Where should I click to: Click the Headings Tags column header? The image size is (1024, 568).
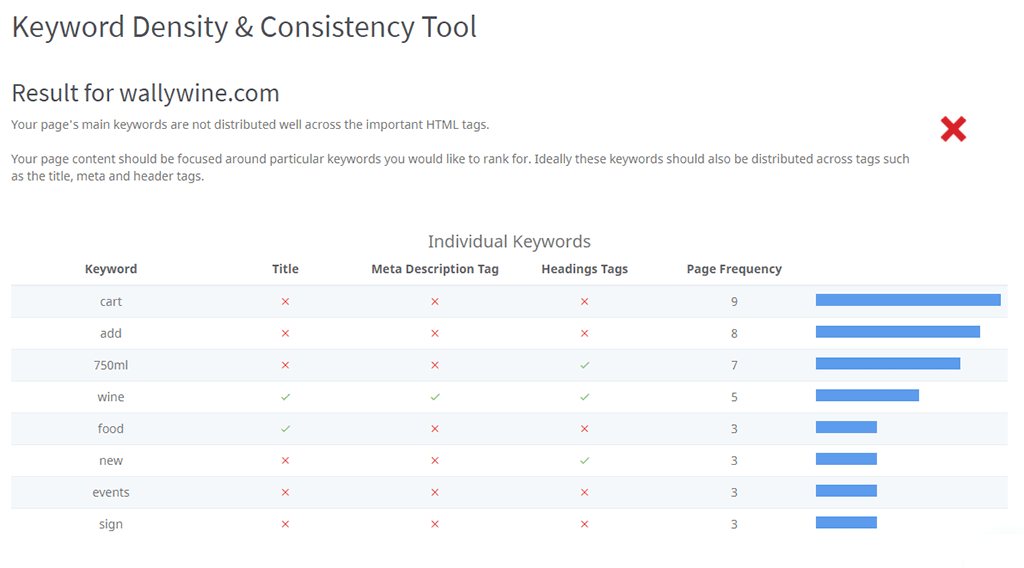point(584,269)
